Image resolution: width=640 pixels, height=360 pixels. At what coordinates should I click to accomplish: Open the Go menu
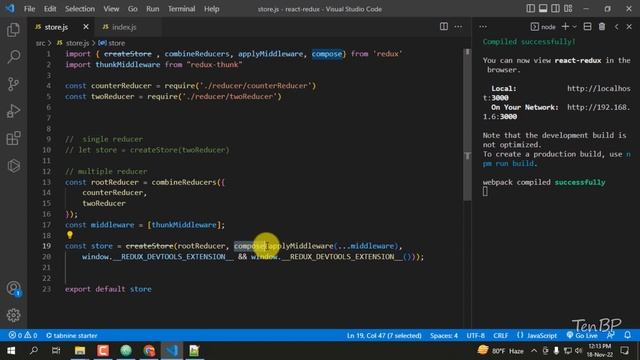click(133, 9)
